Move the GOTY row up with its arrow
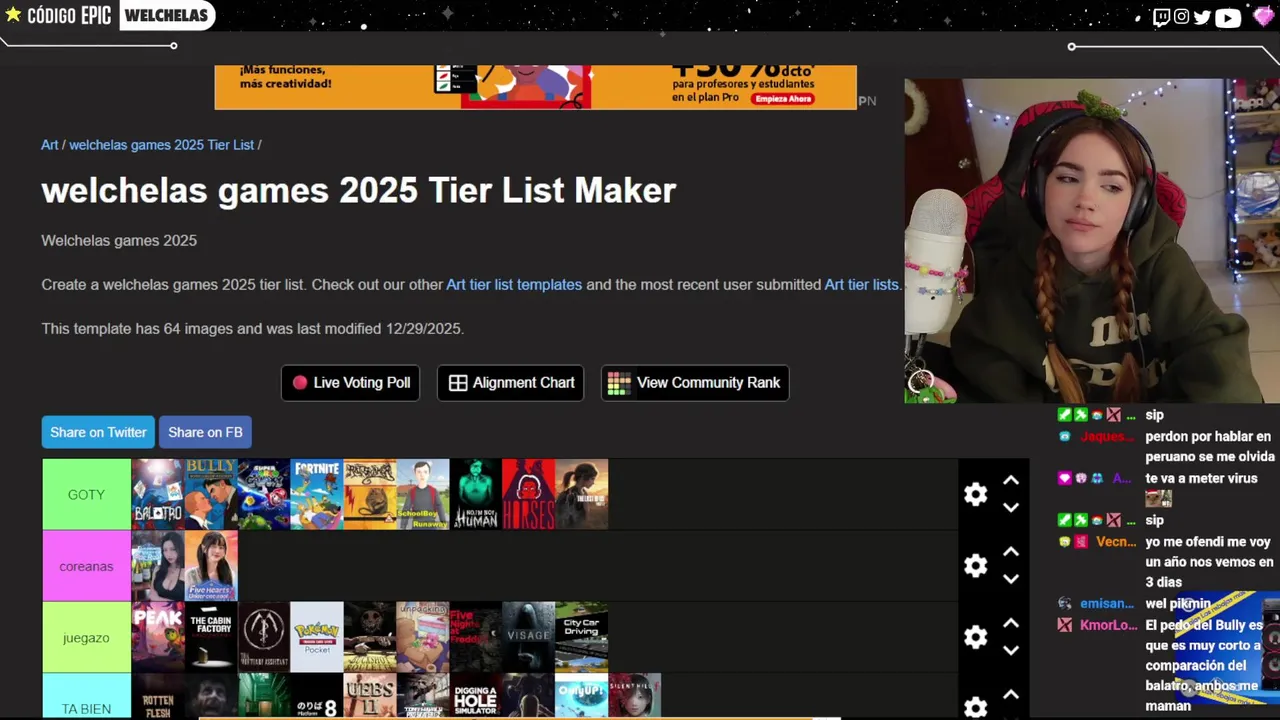This screenshot has height=720, width=1280. coord(1011,480)
